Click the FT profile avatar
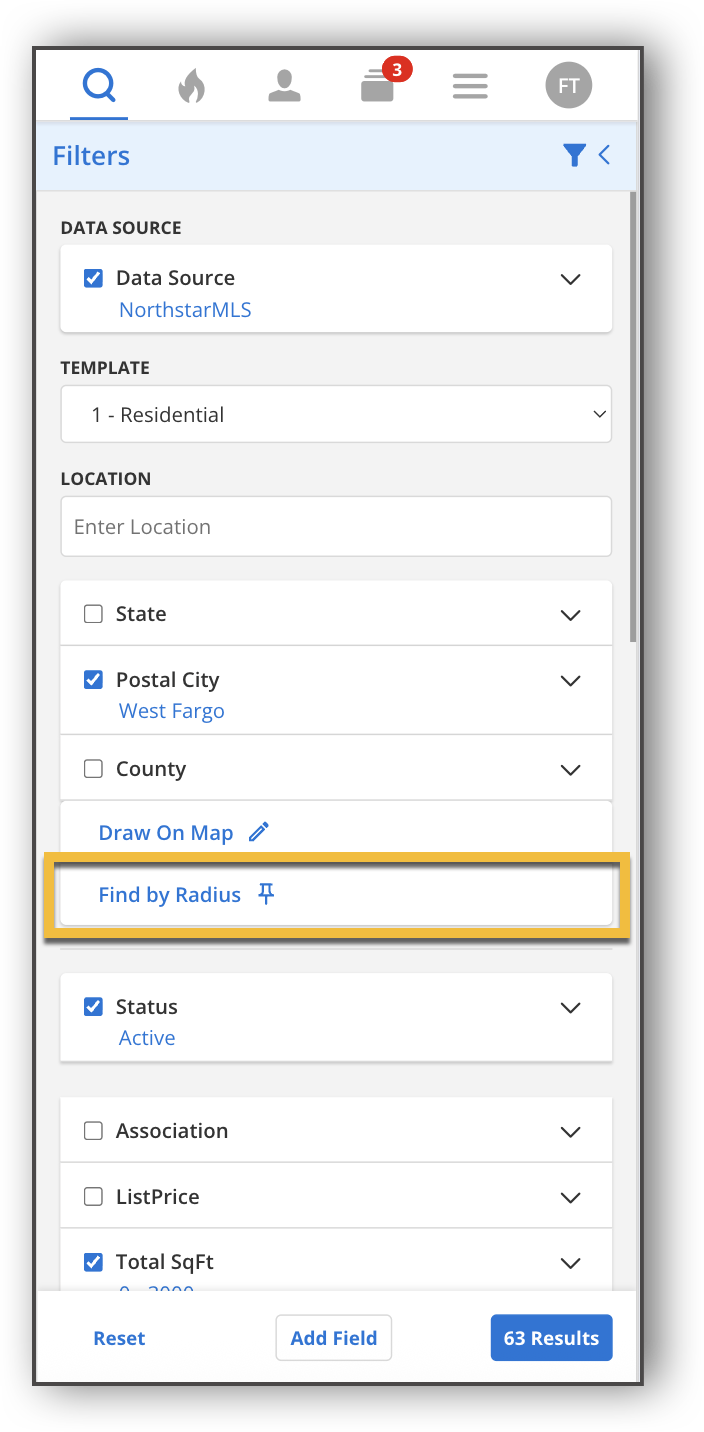Screen dimensions: 704x1432 coord(568,85)
